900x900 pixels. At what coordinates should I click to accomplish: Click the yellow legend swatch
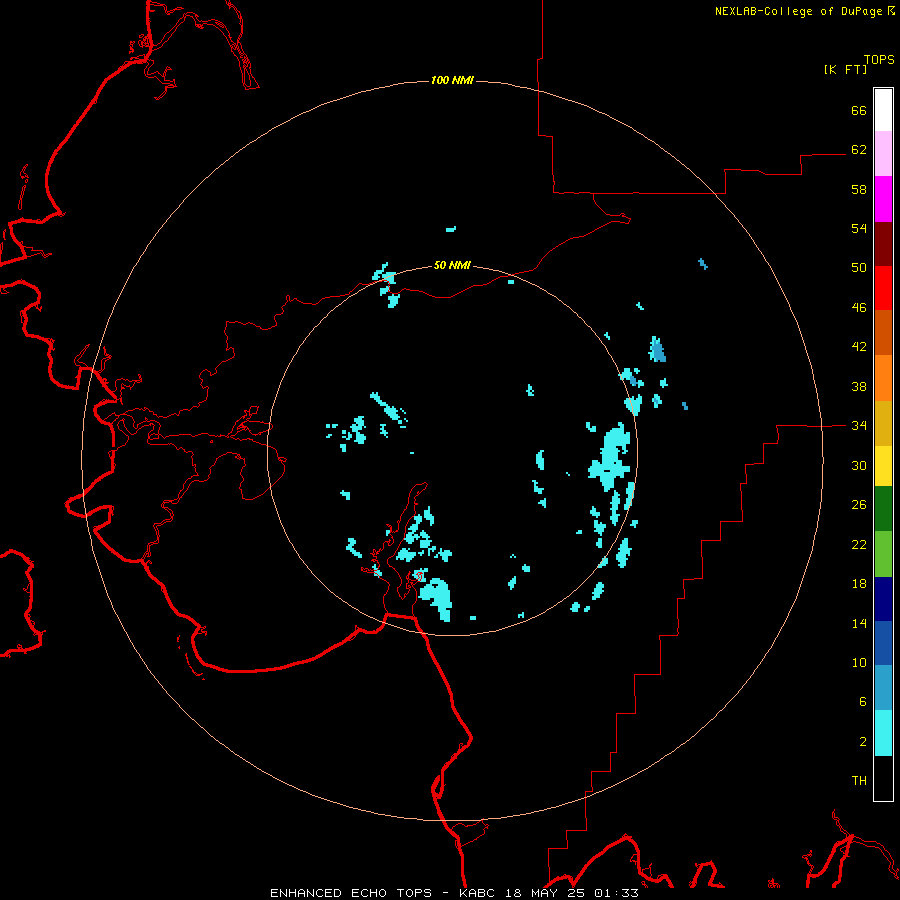coord(883,466)
